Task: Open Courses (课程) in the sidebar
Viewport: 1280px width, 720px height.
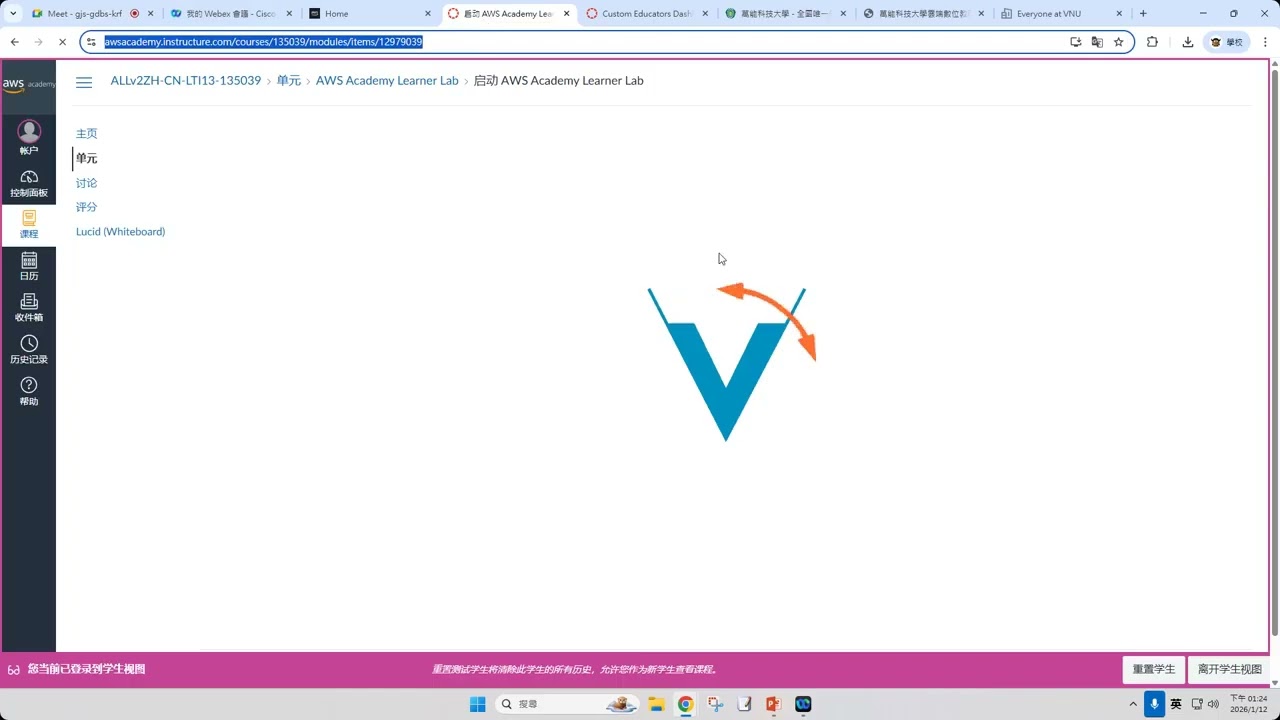Action: (x=29, y=224)
